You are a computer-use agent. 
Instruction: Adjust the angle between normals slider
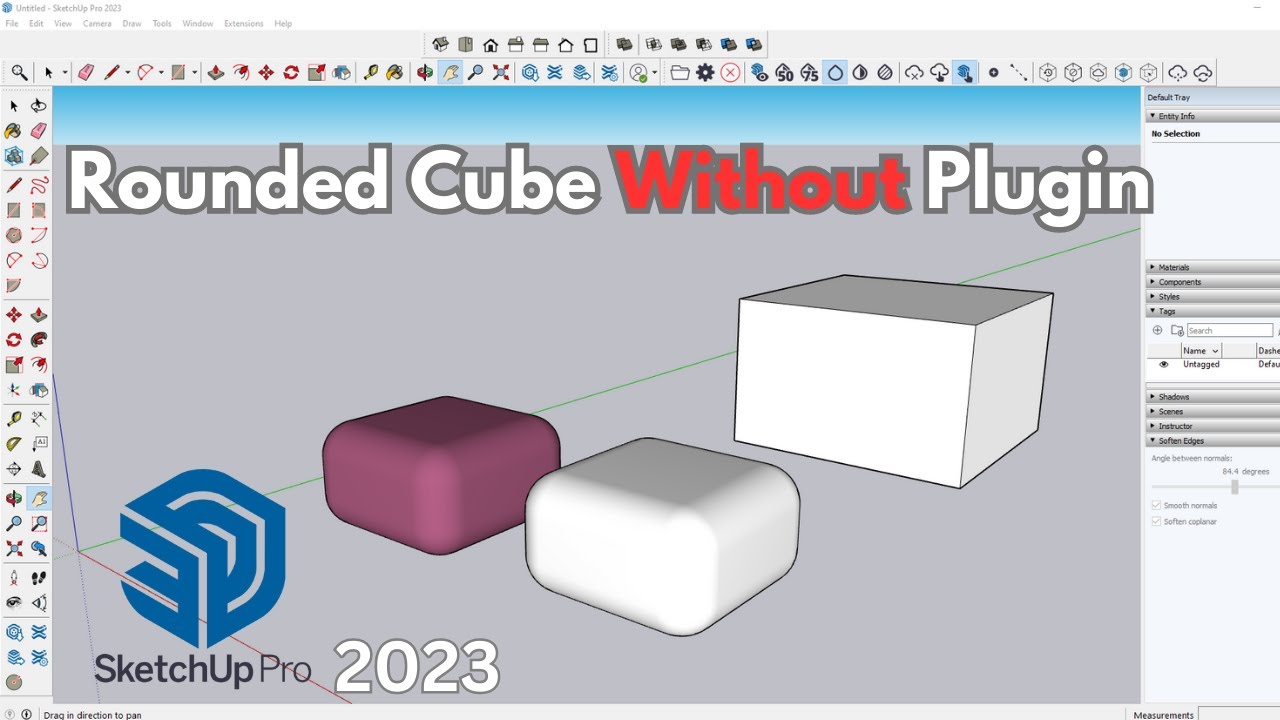click(x=1235, y=487)
